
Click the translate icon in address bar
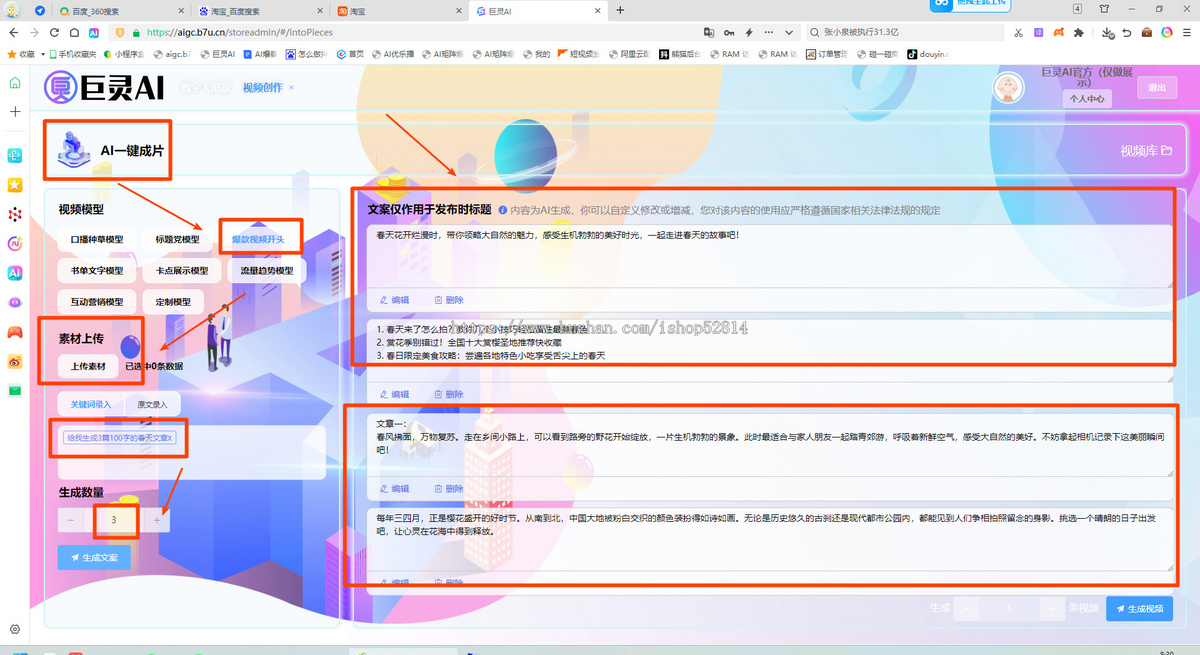[x=710, y=32]
